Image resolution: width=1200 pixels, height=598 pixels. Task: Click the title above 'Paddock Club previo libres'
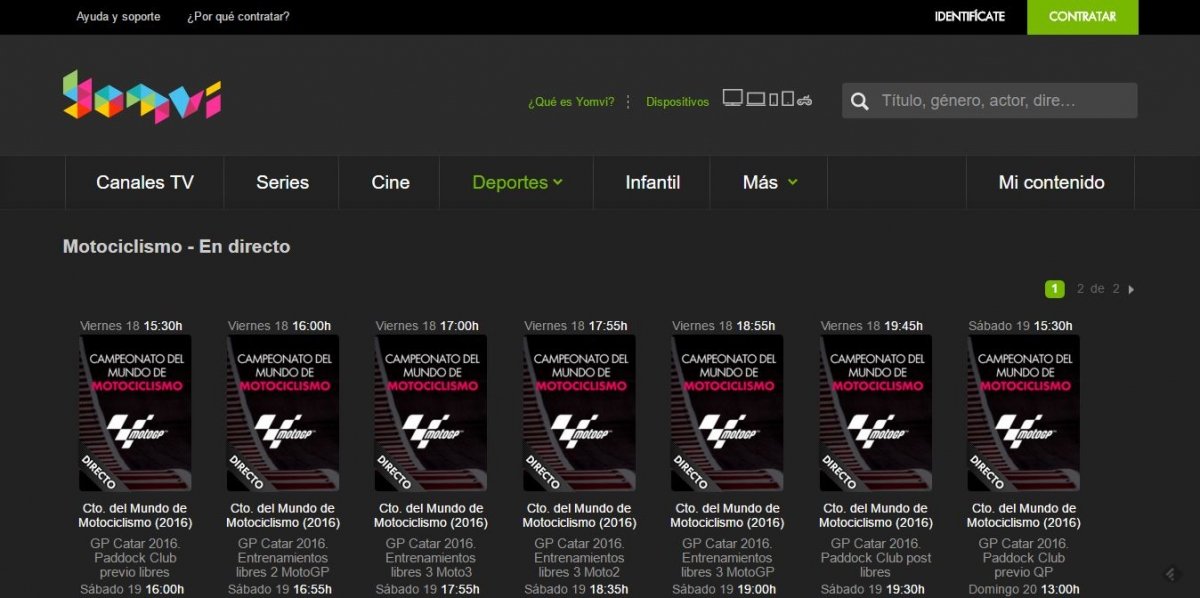pyautogui.click(x=135, y=516)
